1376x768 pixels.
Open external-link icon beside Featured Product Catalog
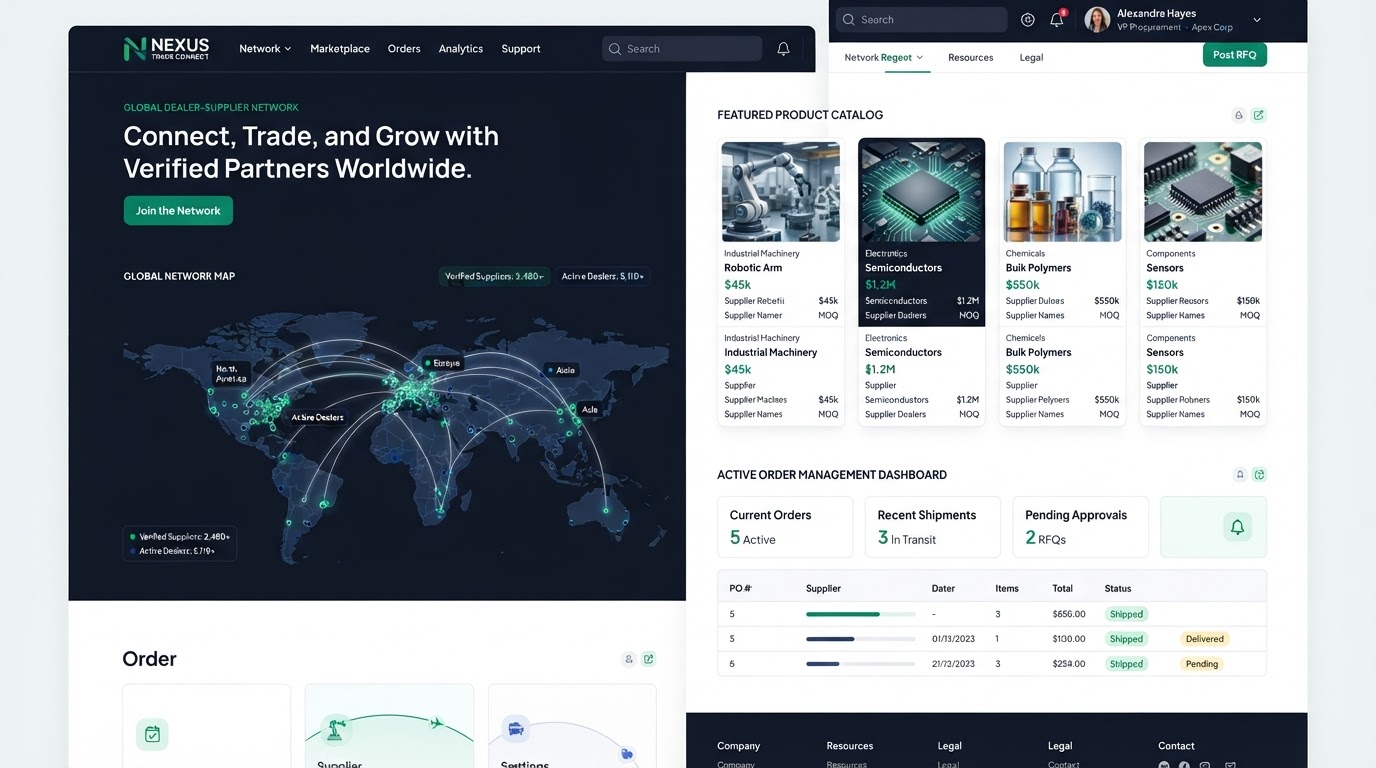(x=1259, y=115)
